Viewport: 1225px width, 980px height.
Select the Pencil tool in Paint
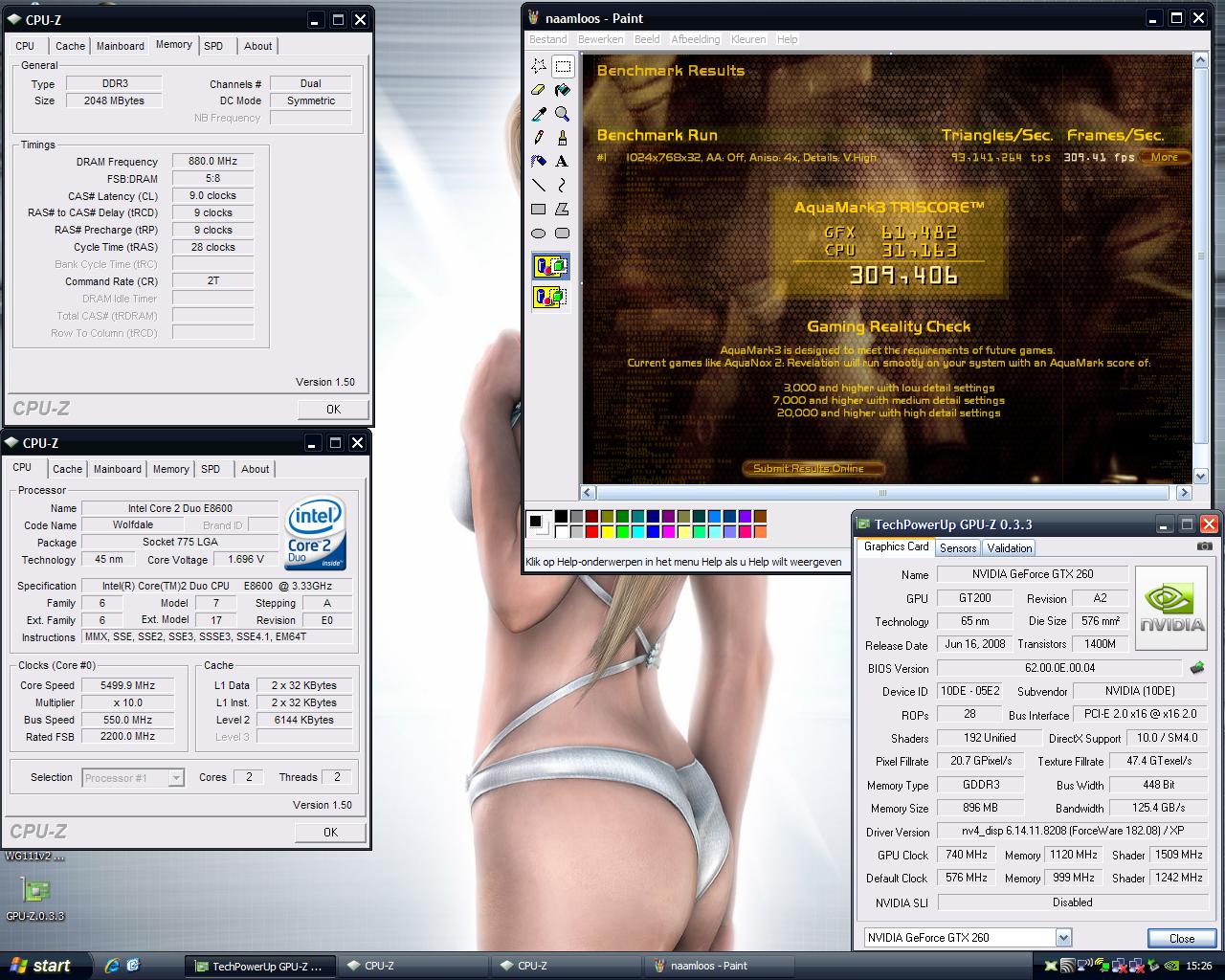(x=539, y=138)
